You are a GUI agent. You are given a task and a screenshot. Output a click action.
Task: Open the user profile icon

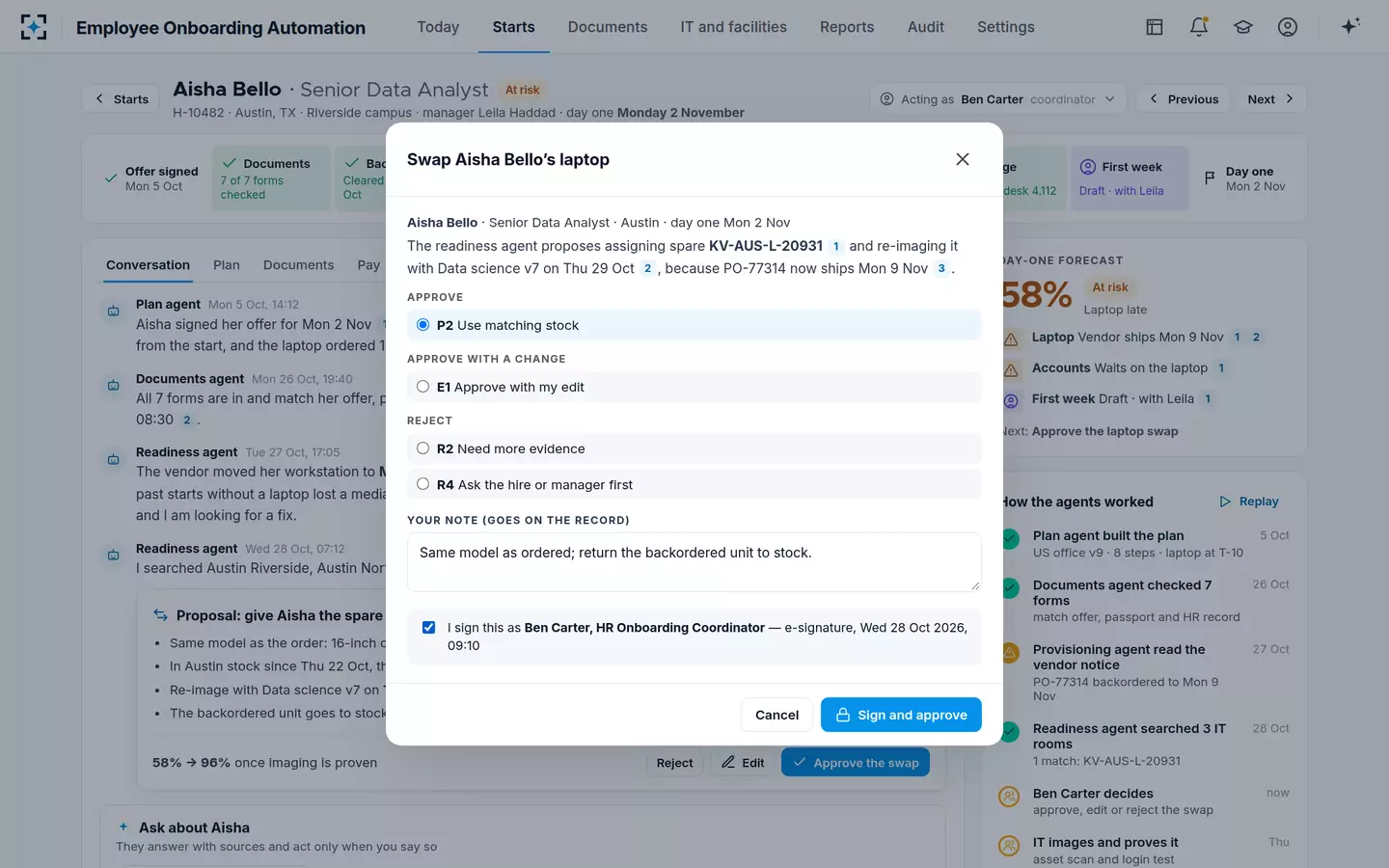click(1288, 27)
